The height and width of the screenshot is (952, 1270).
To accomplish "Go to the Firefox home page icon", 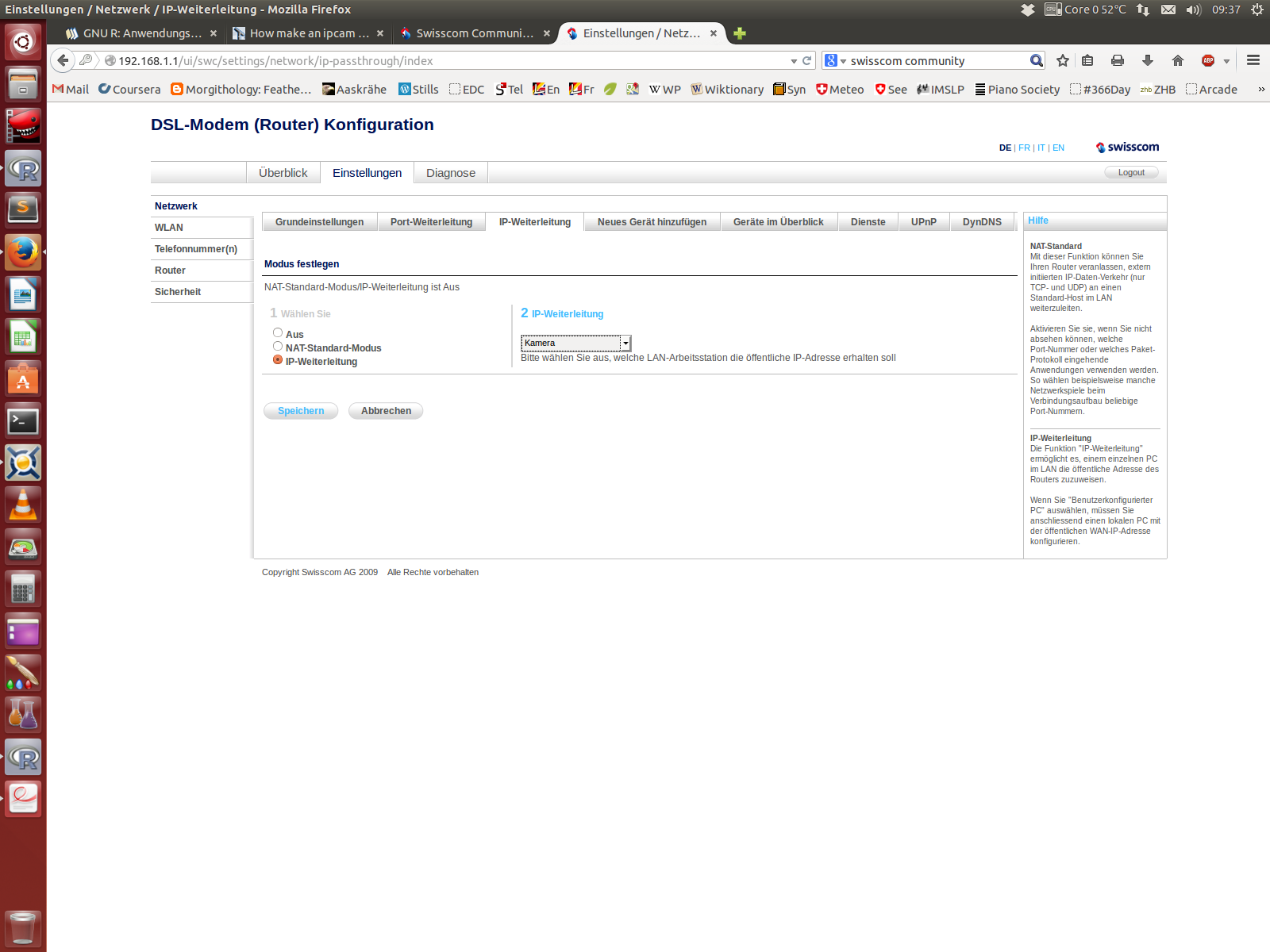I will tap(1178, 60).
